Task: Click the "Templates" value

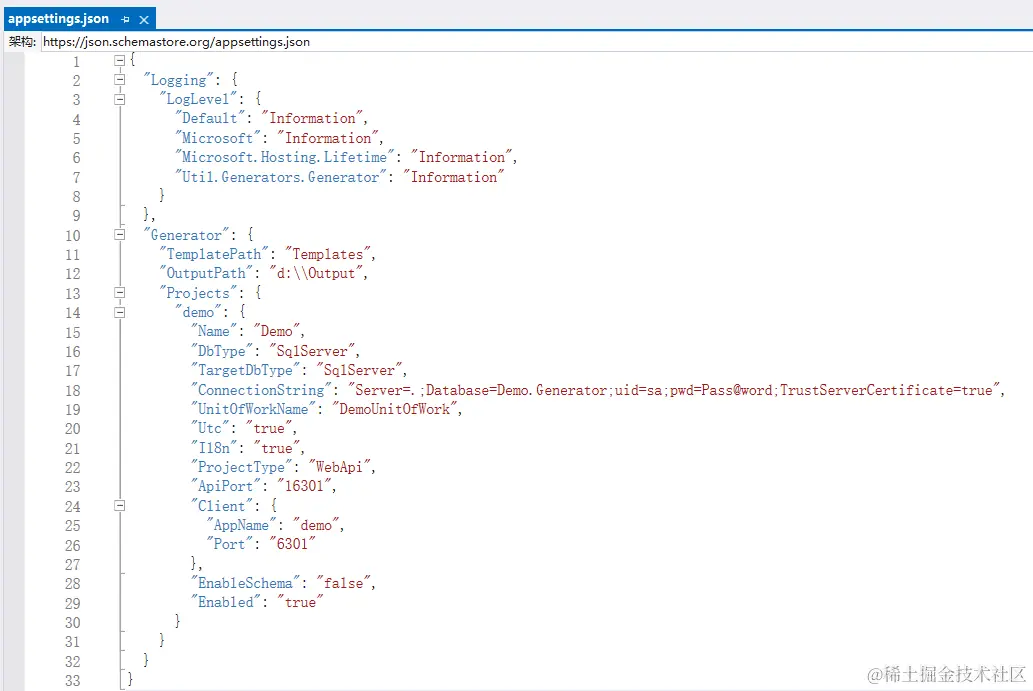Action: tap(327, 254)
